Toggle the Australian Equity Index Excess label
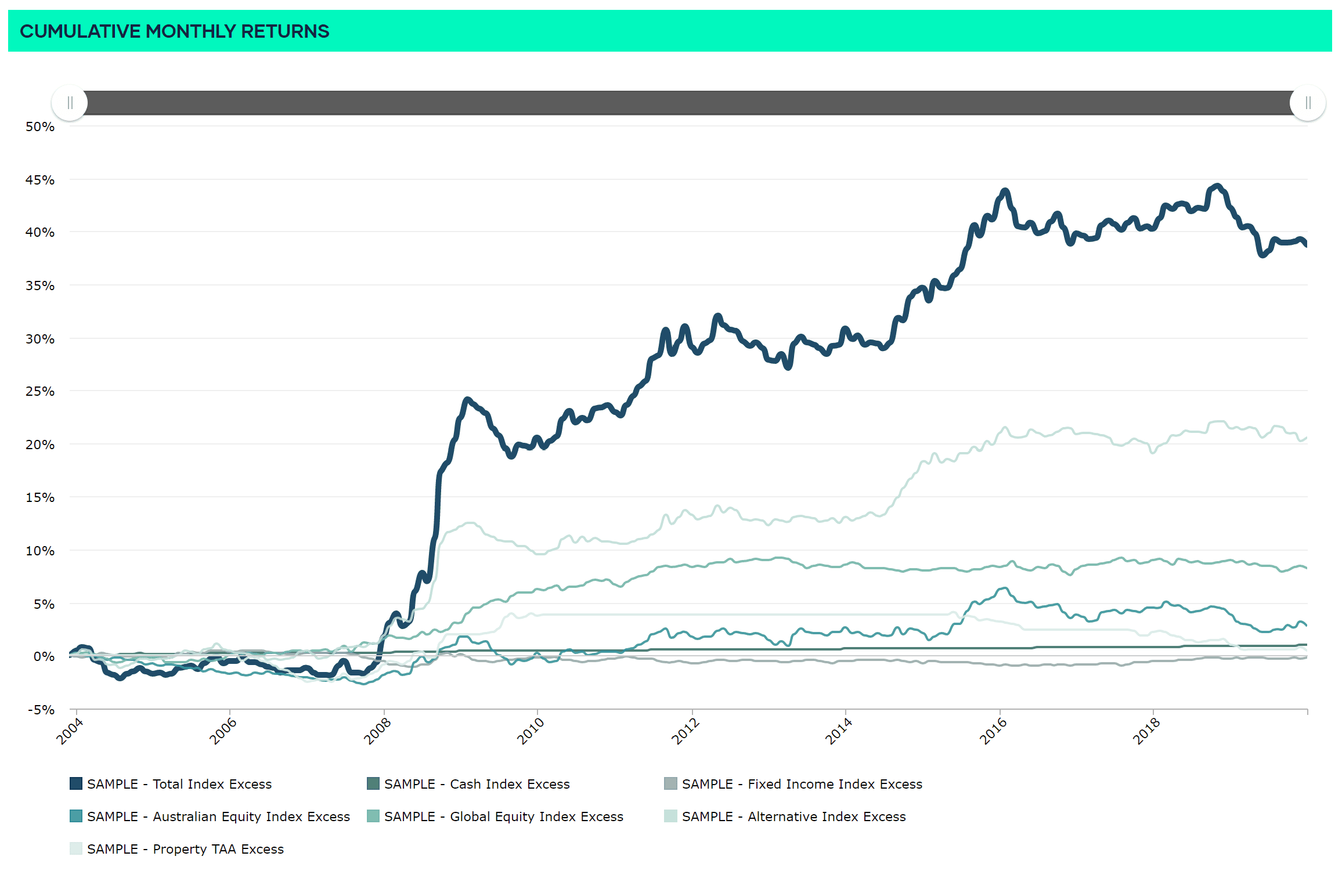Viewport: 1342px width, 896px height. pyautogui.click(x=218, y=816)
